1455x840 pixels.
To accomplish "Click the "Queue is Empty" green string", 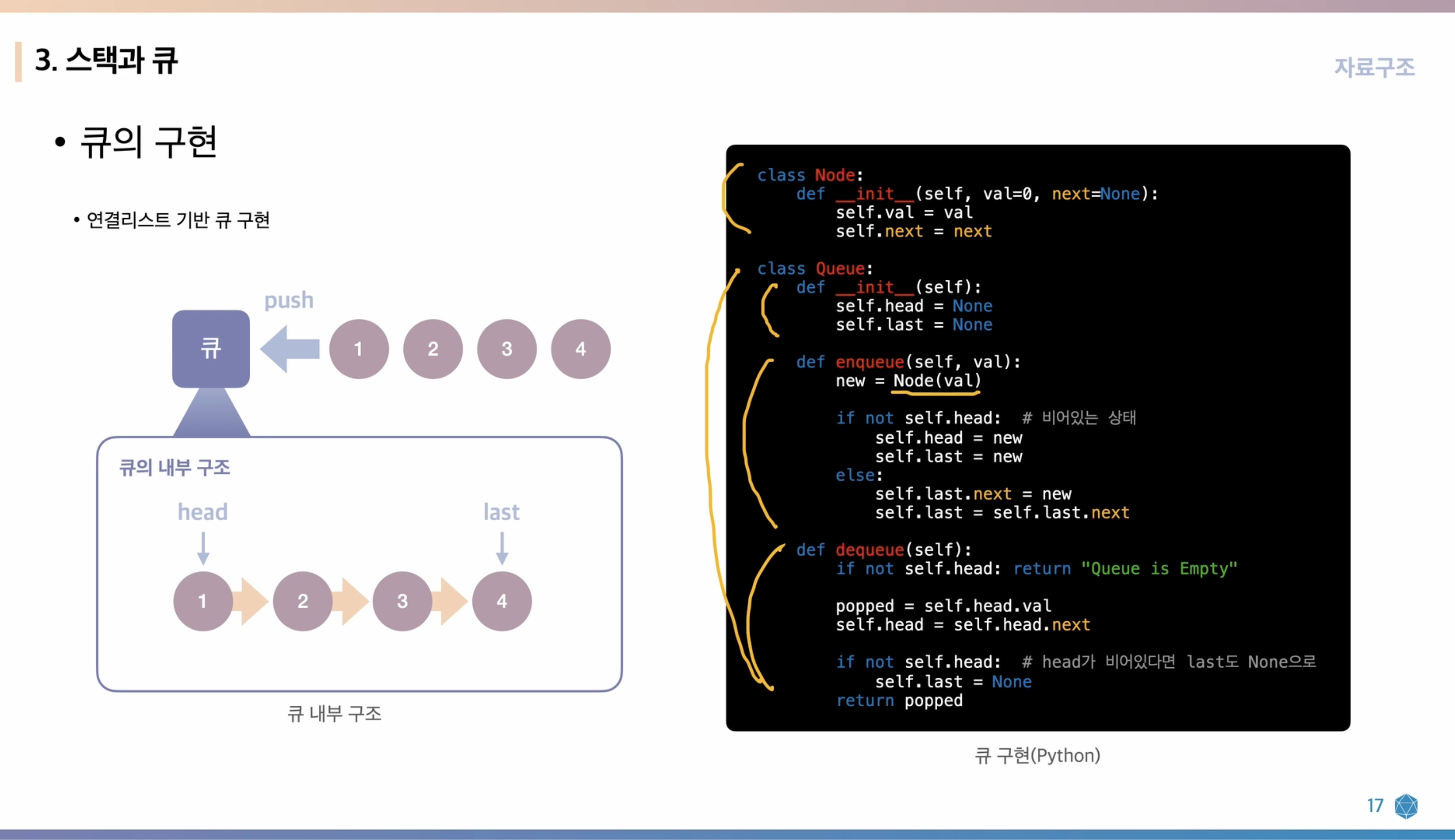I will (x=1158, y=568).
